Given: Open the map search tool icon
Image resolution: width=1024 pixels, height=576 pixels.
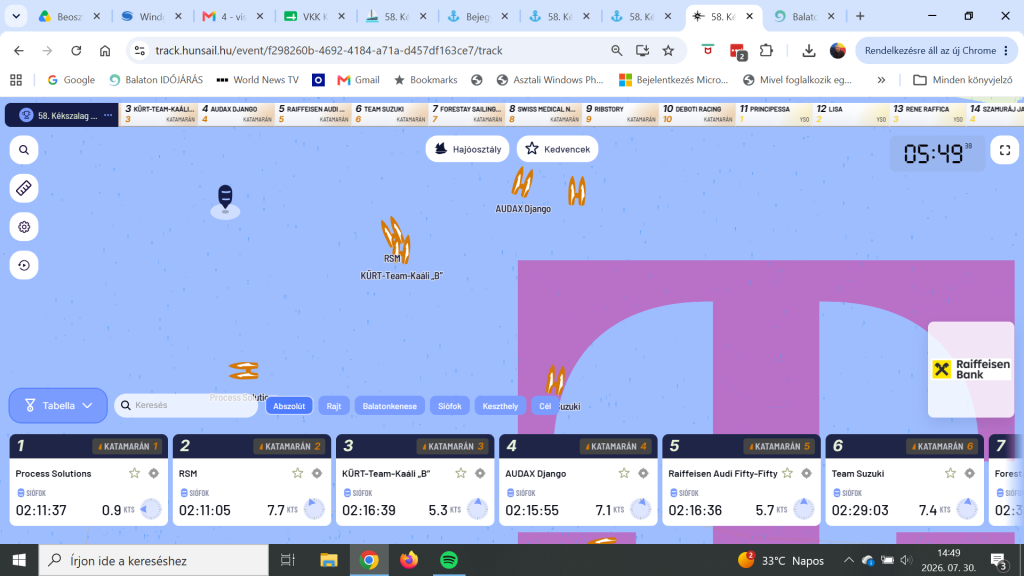Looking at the screenshot, I should 24,150.
